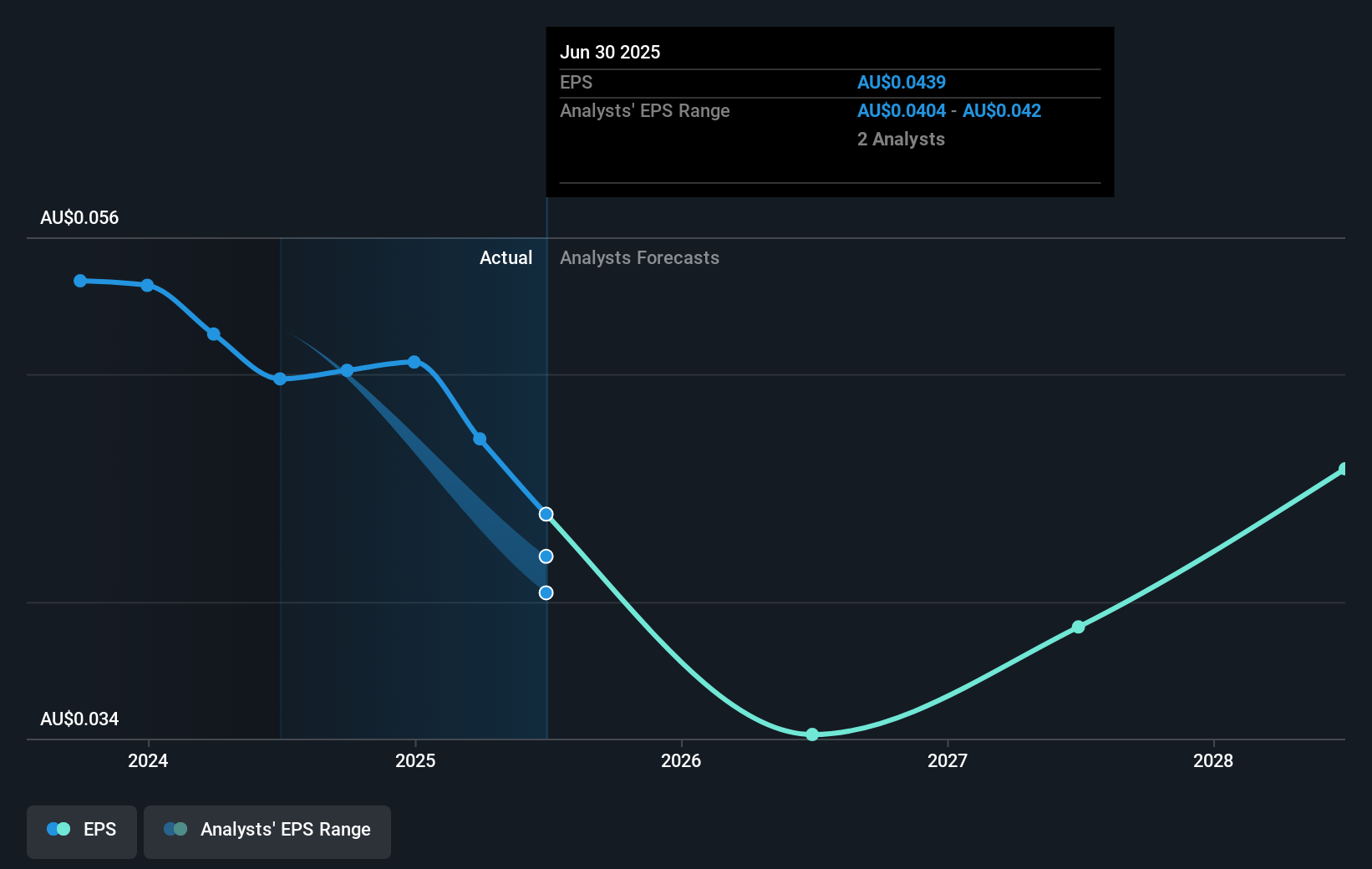1372x869 pixels.
Task: Toggle the Analysts' EPS Range series
Action: pyautogui.click(x=267, y=831)
